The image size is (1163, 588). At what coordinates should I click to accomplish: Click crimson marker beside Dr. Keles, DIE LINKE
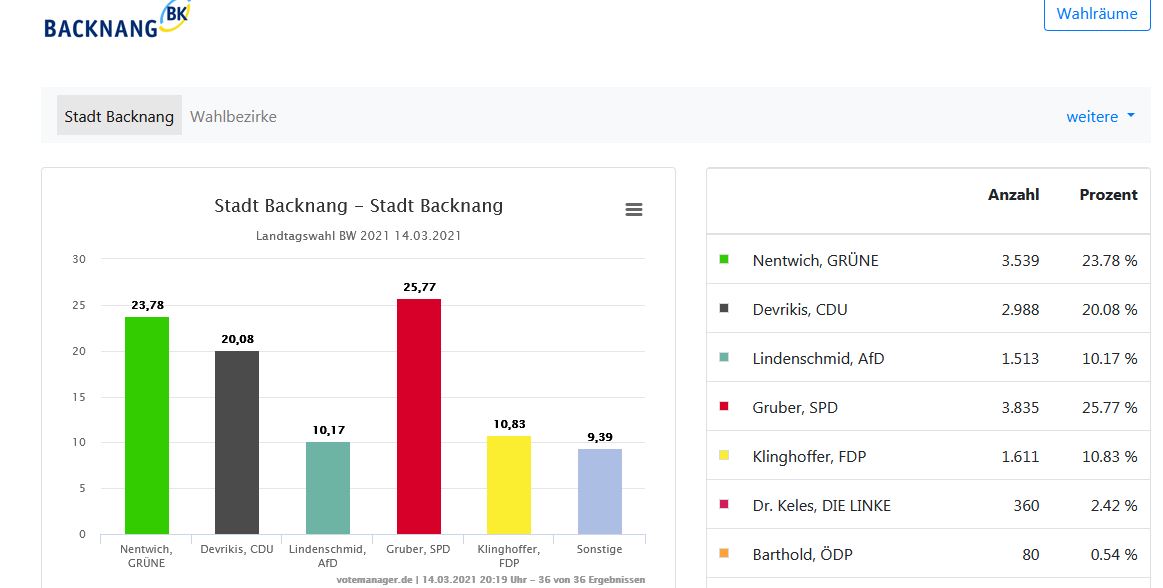coord(724,505)
